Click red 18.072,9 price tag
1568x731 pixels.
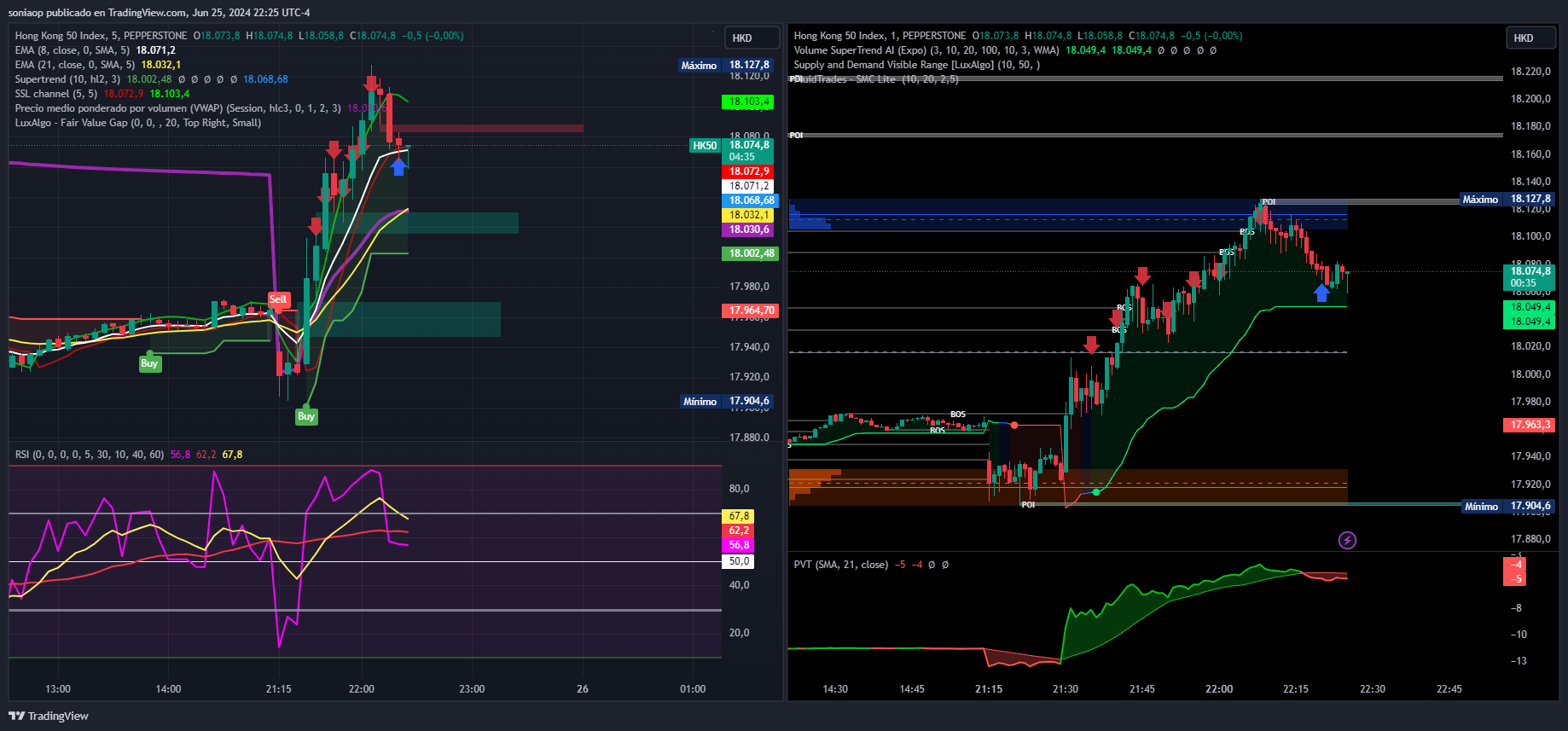749,171
